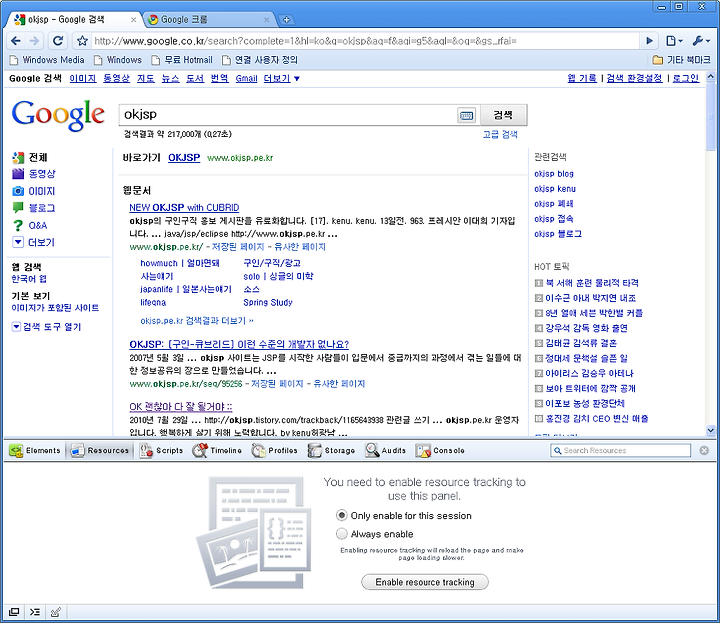The height and width of the screenshot is (623, 720).
Task: Open the Elements panel in DevTools
Action: click(35, 450)
